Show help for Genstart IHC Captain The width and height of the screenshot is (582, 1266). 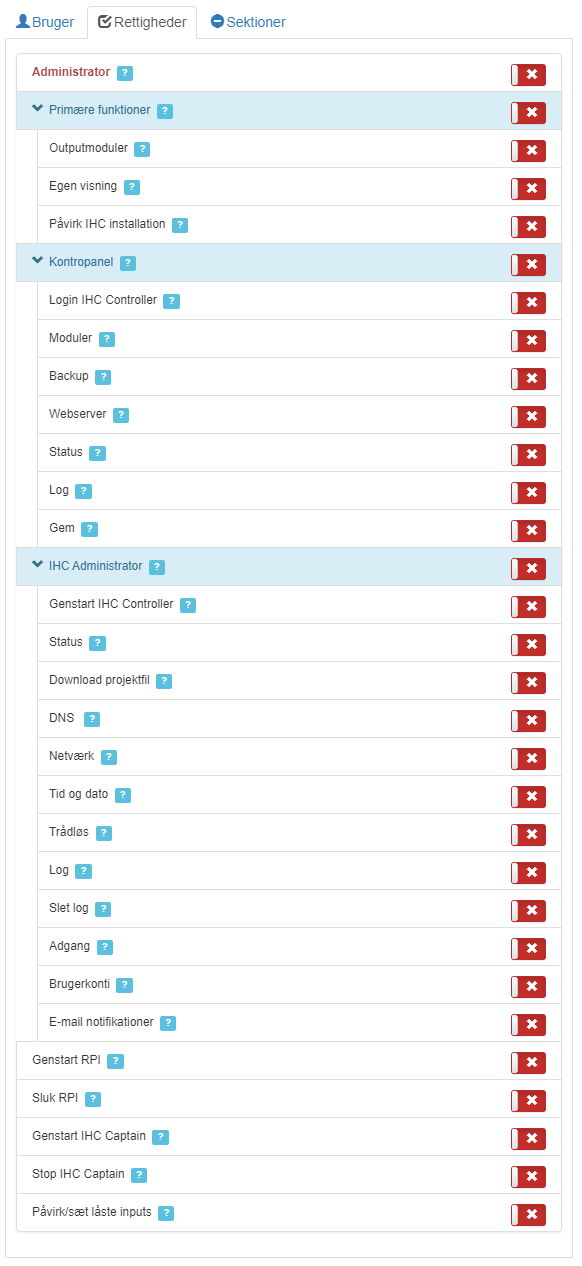coord(160,1137)
